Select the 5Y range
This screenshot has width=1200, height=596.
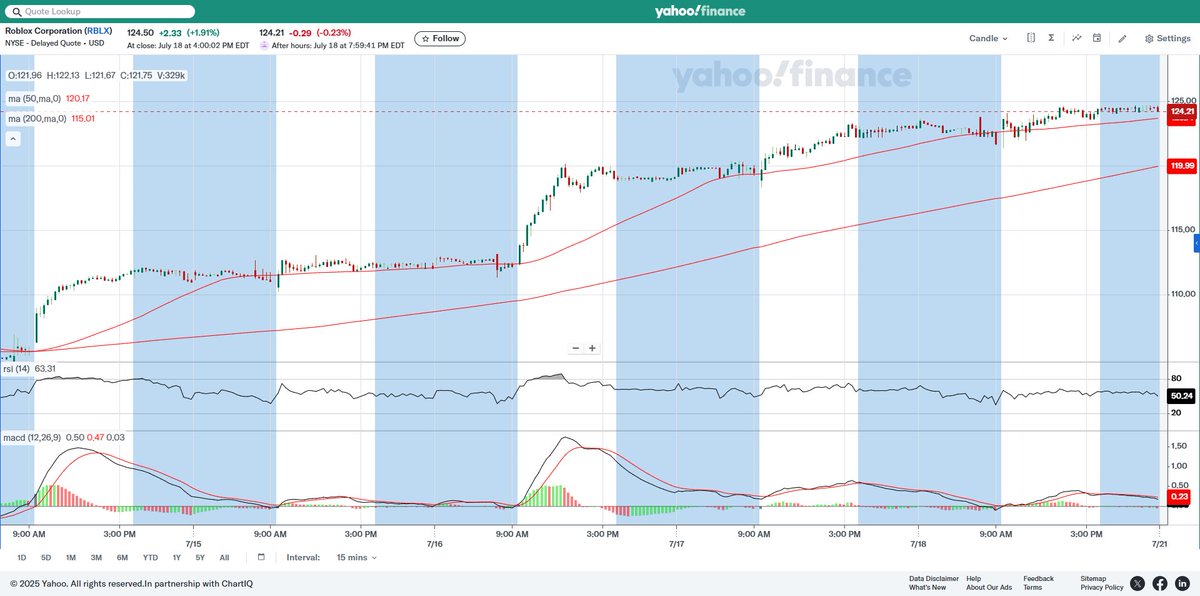click(200, 557)
